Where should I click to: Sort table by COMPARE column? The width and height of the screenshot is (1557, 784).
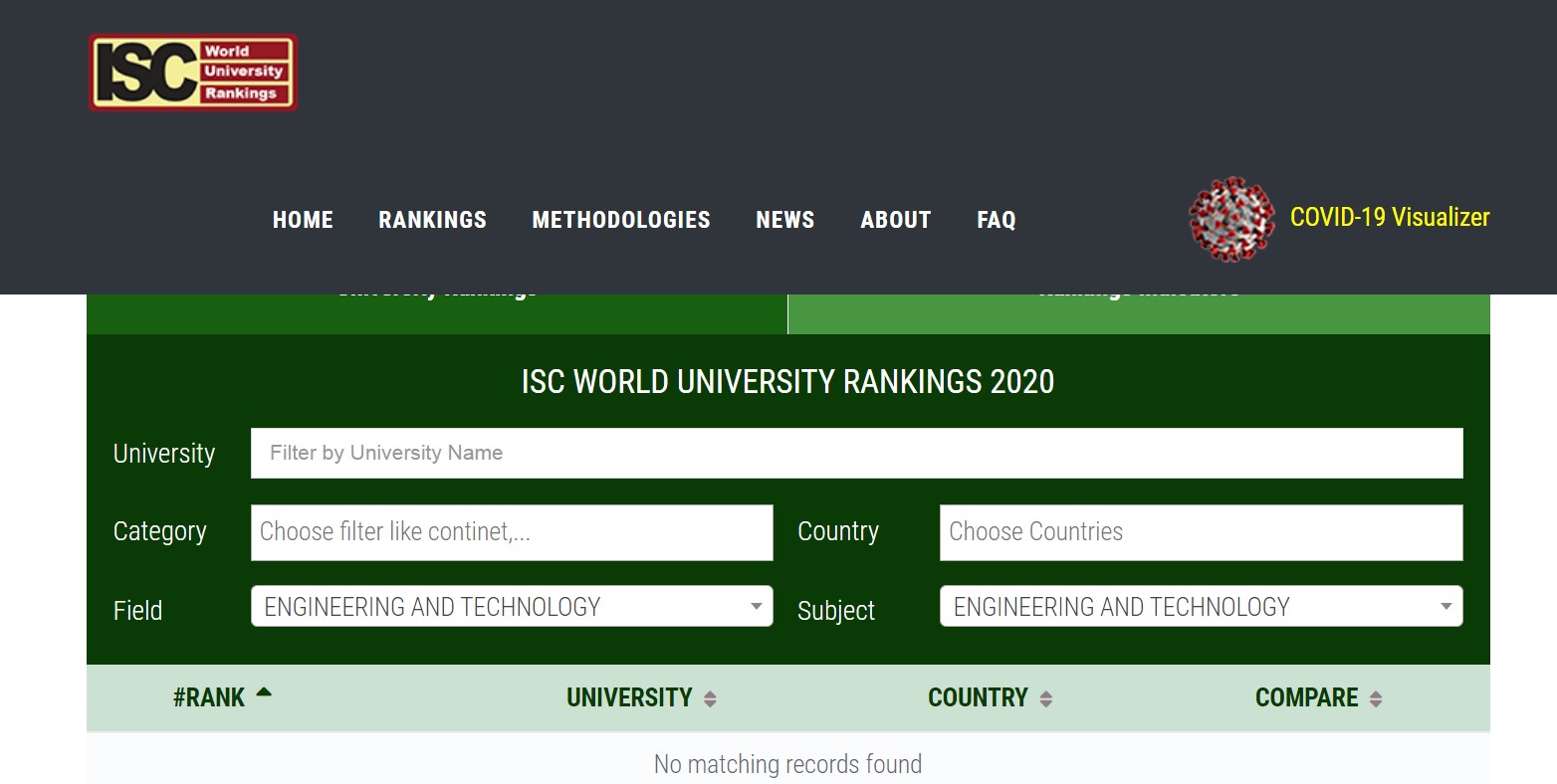pos(1376,699)
